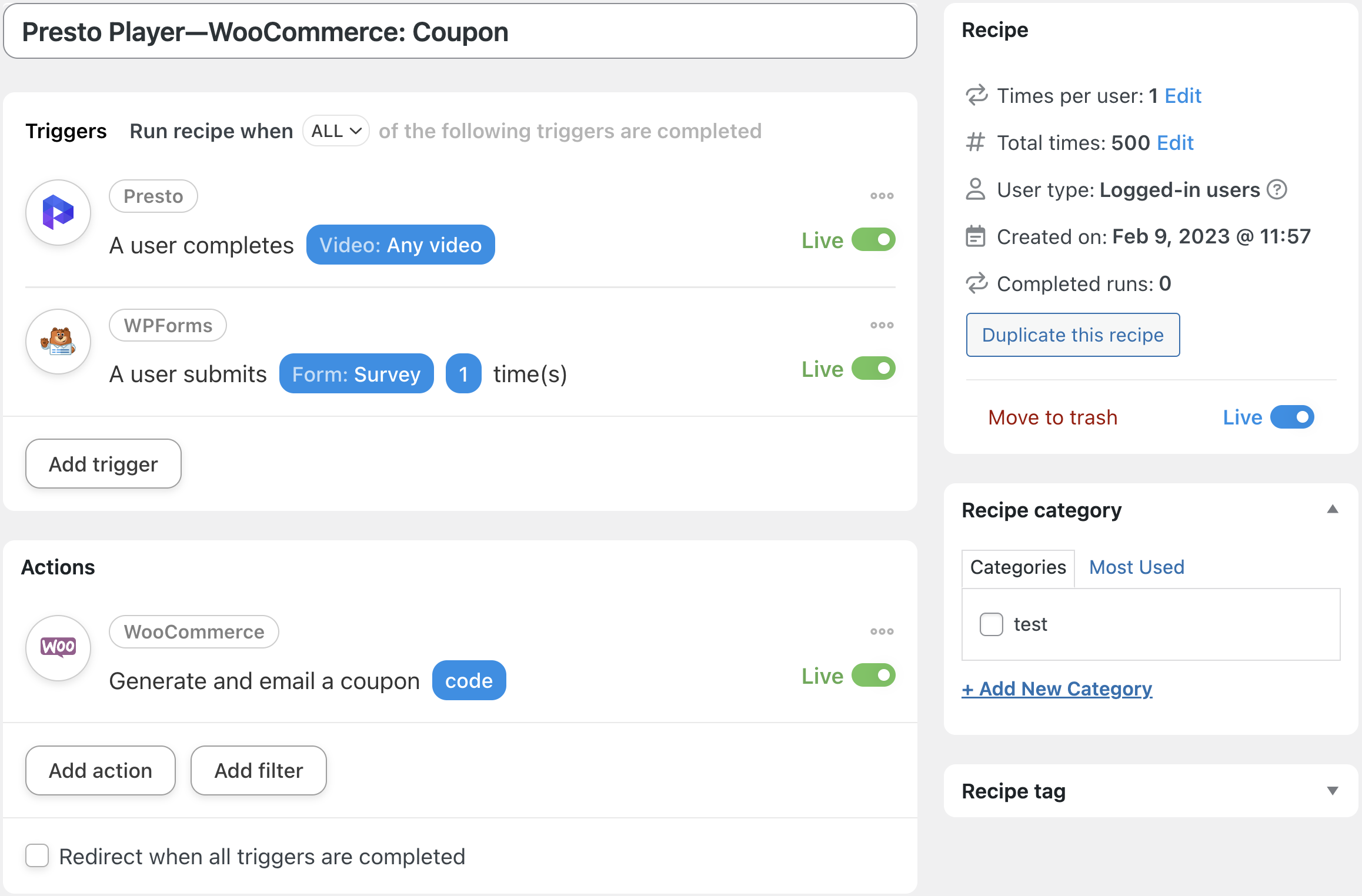Image resolution: width=1362 pixels, height=896 pixels.
Task: Enable Redirect when all triggers are completed
Action: coord(37,856)
